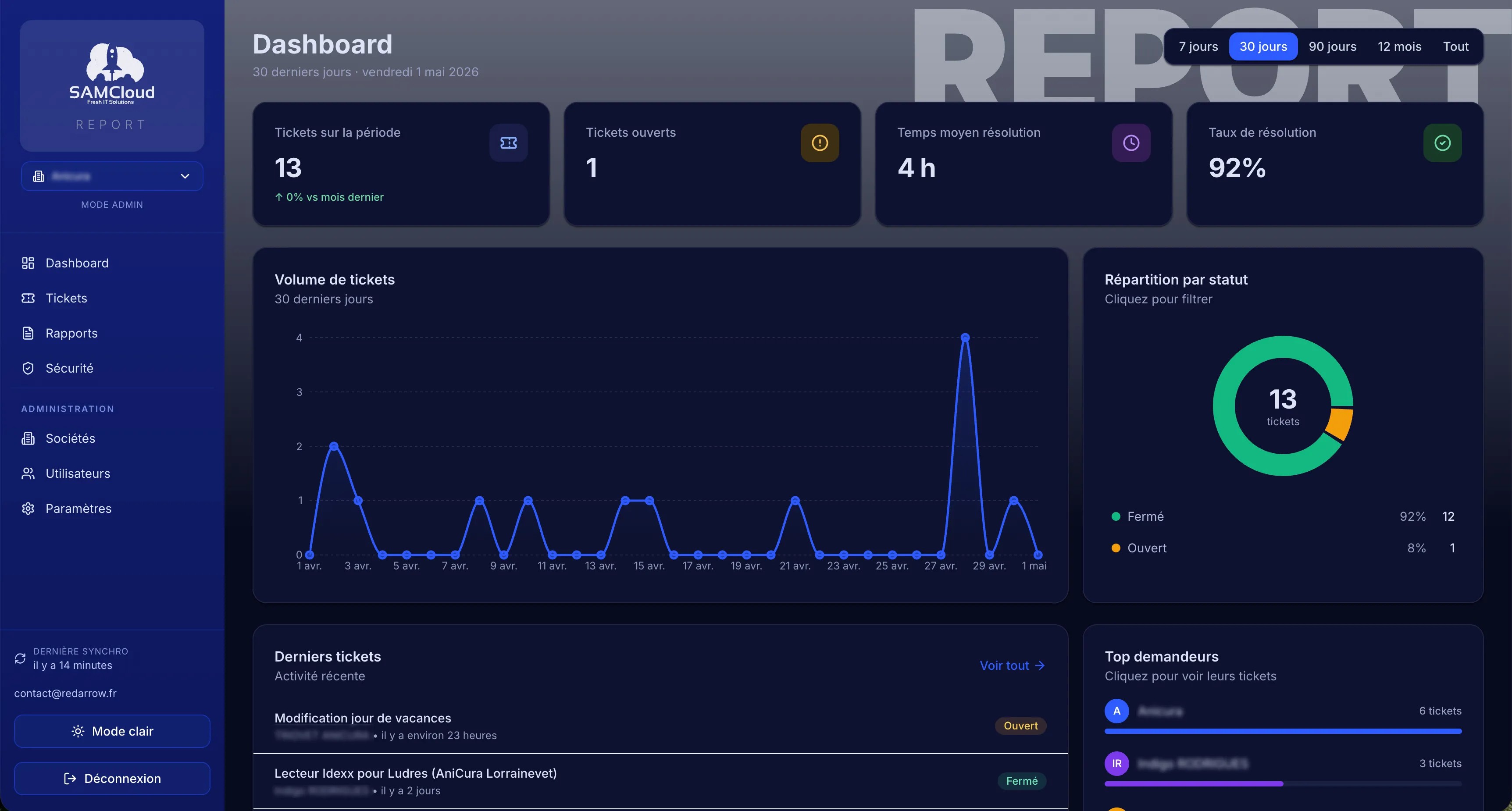
Task: Click the A avatar in Top demandeurs
Action: click(1116, 711)
